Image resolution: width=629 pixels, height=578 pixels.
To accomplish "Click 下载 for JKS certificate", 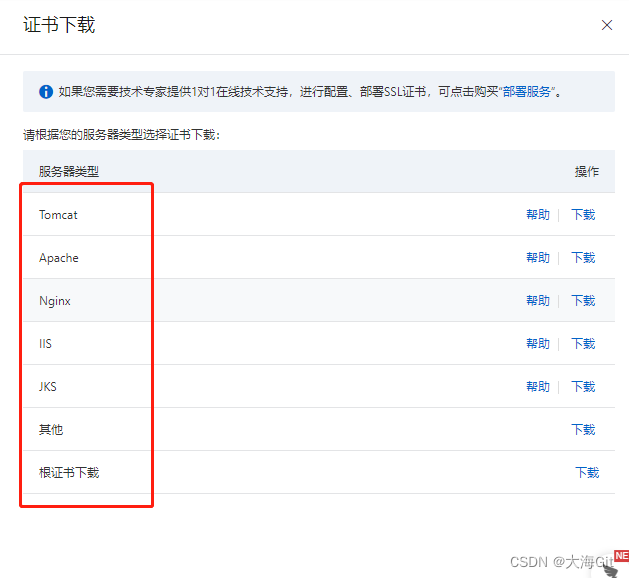I will point(583,386).
